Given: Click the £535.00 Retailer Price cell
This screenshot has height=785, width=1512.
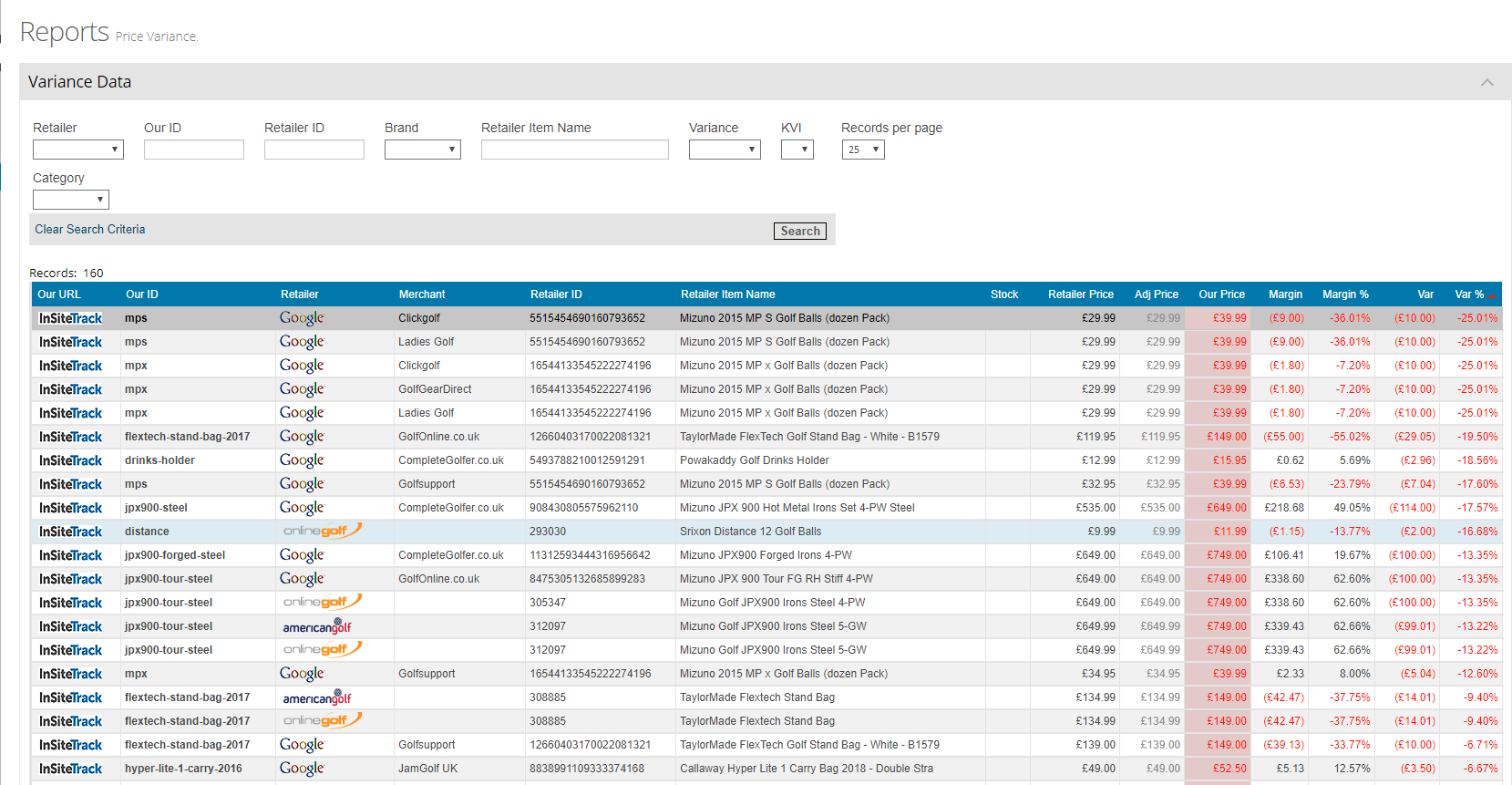Looking at the screenshot, I should point(1095,508).
